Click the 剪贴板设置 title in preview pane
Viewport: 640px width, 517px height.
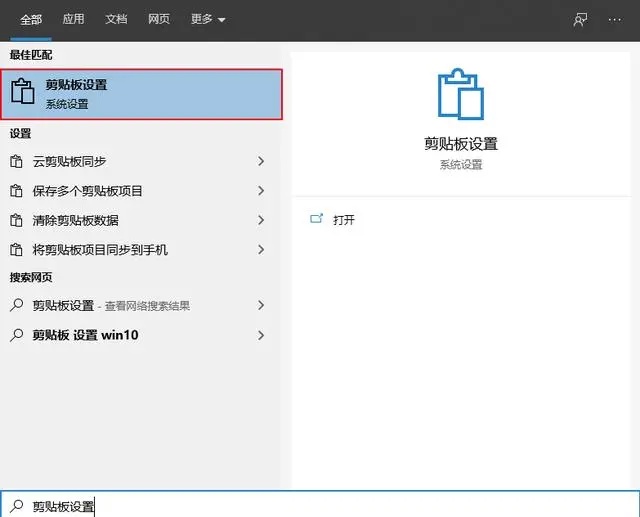[x=461, y=144]
